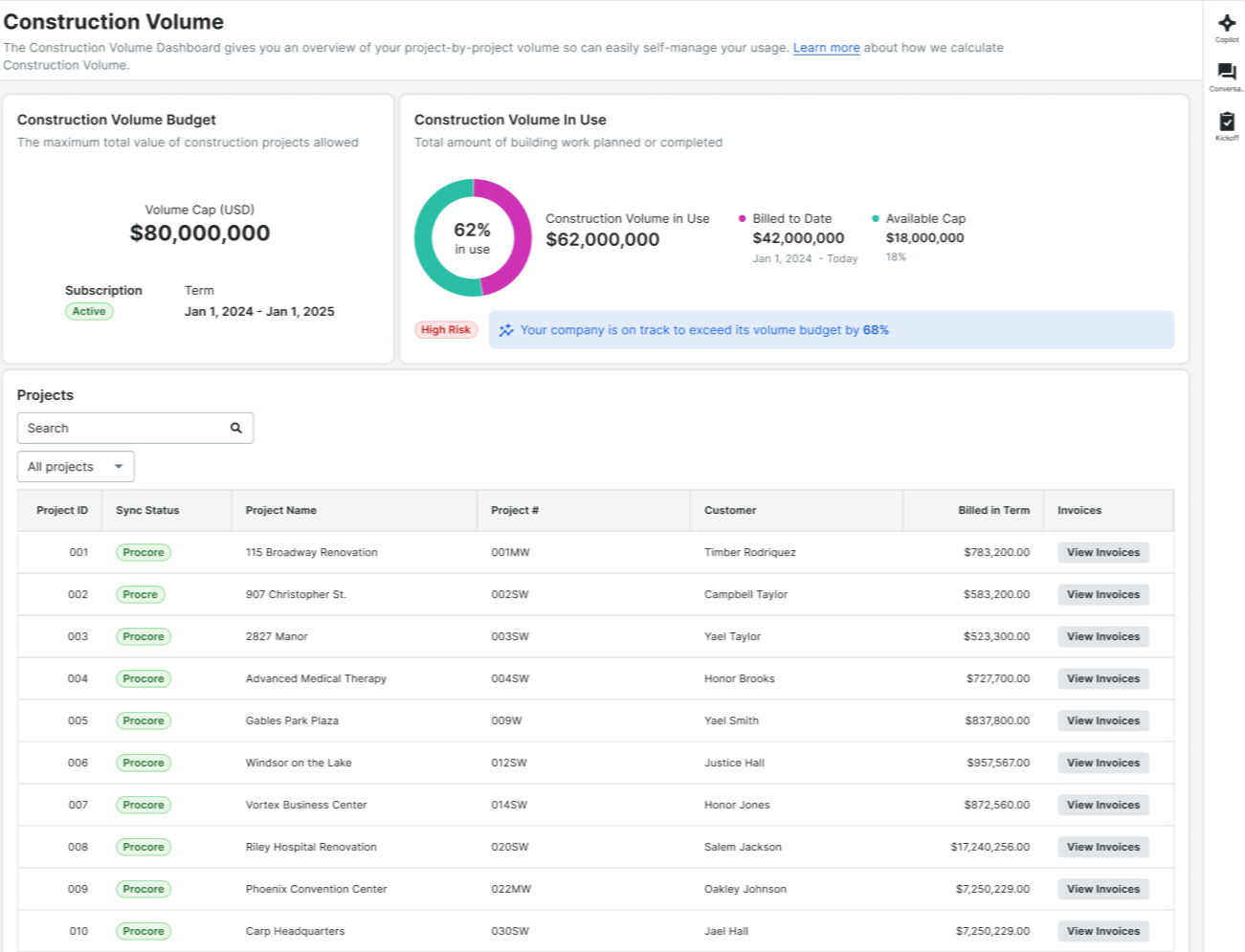Viewport: 1245px width, 952px height.
Task: Click the Procore sync badge for 115 Broadway Renovation
Action: coord(143,552)
